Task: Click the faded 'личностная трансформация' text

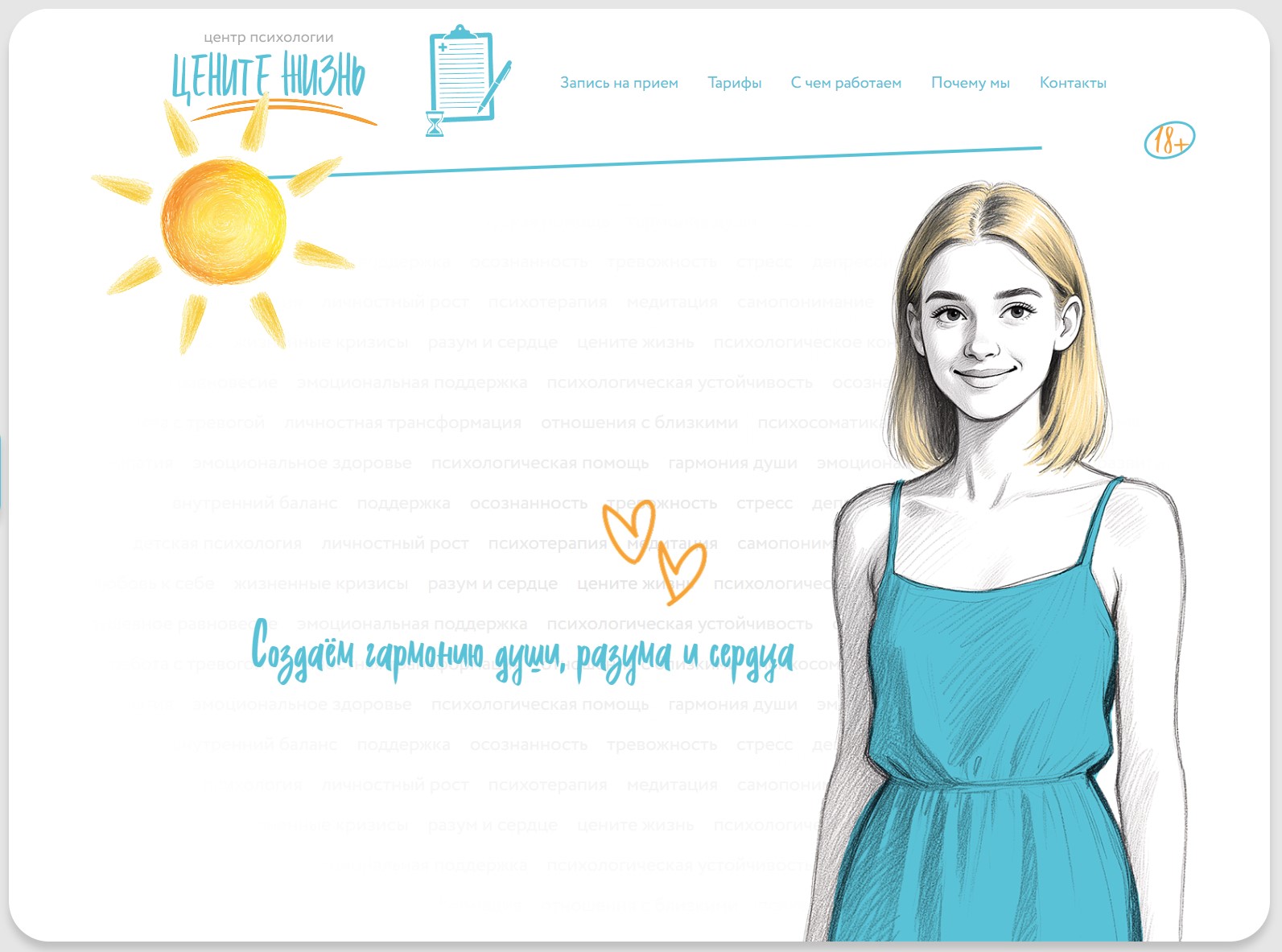Action: [x=402, y=423]
